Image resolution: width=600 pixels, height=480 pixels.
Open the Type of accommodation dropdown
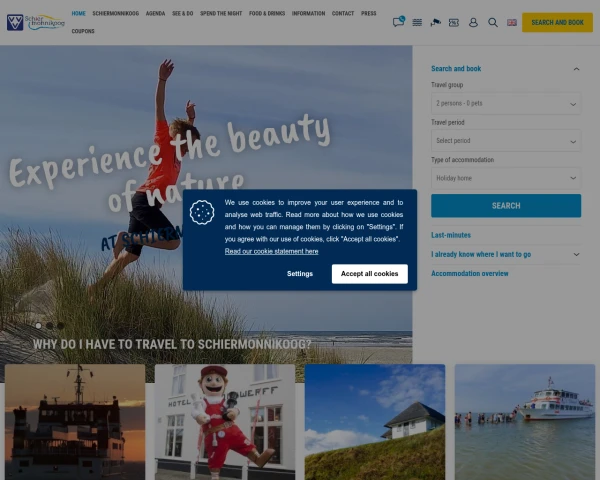pyautogui.click(x=505, y=178)
